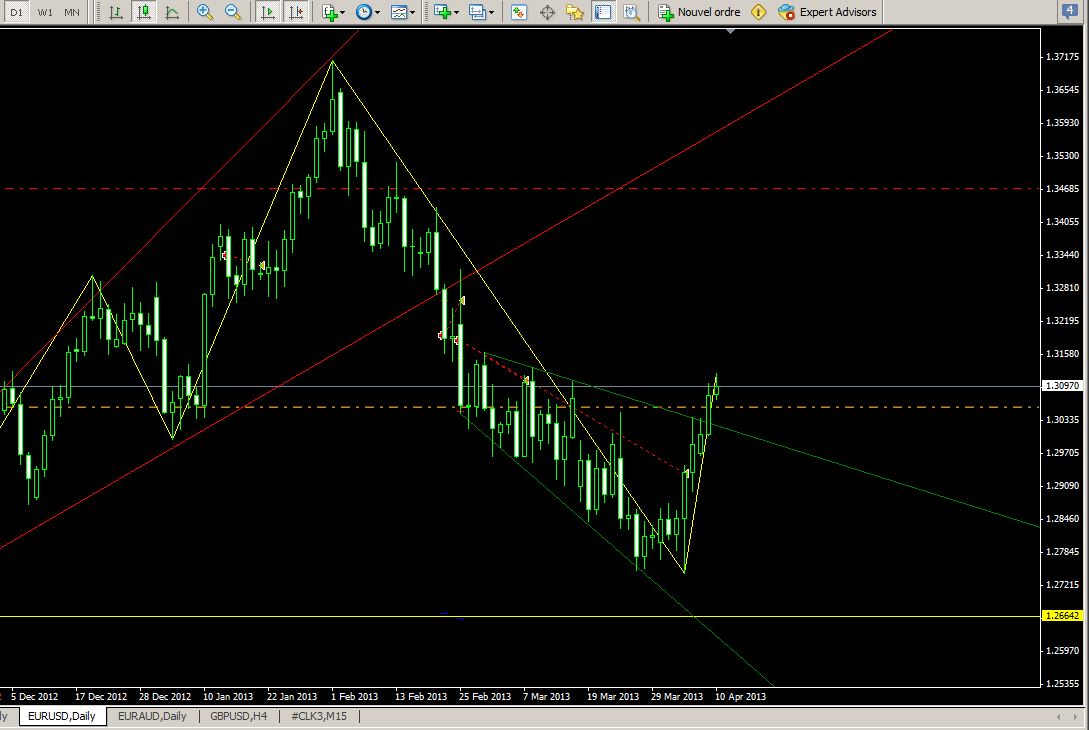
Task: Open the Profiles icon
Action: [476, 12]
